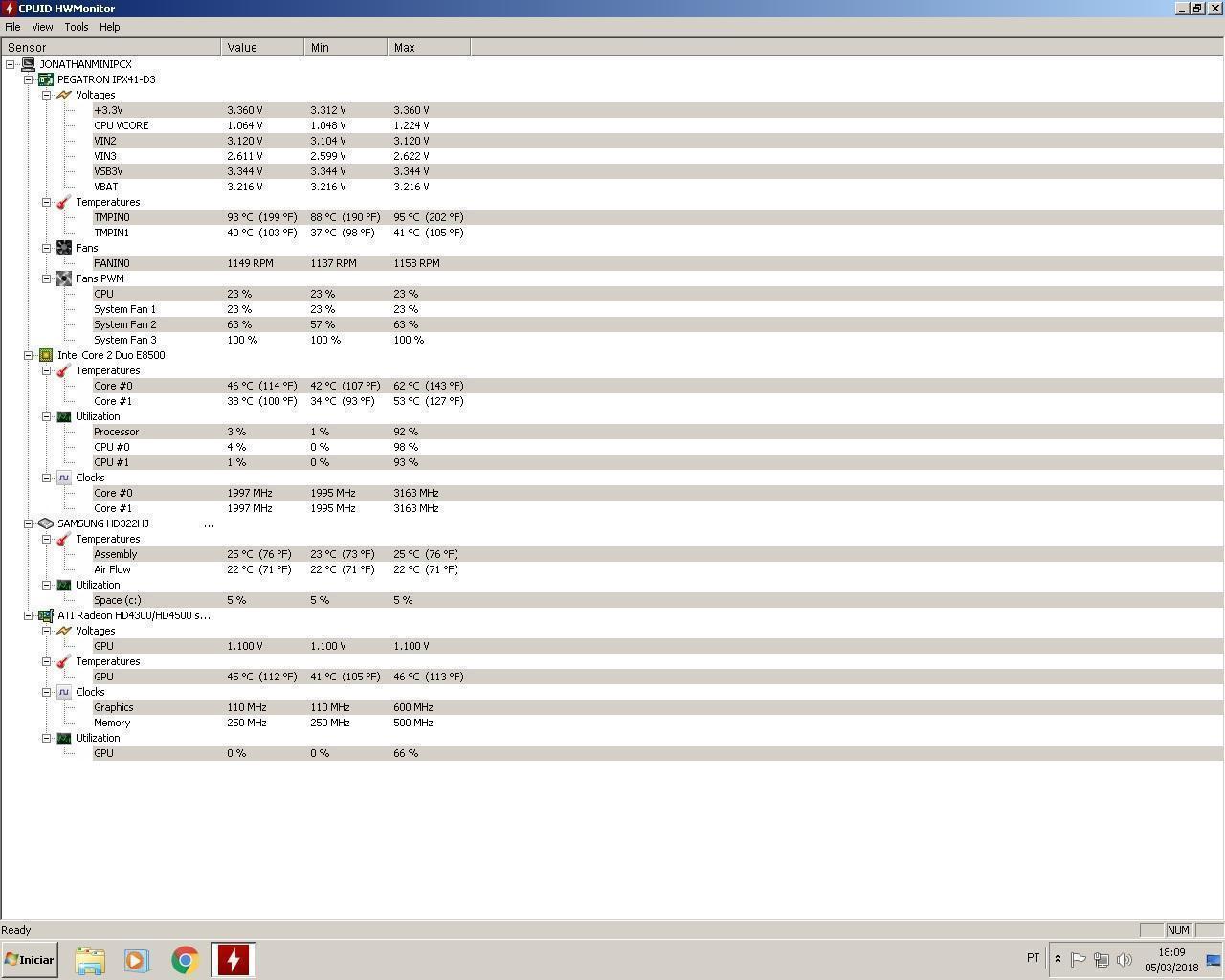Select the Memory clock row showing 250 MHz
The image size is (1225, 980).
point(658,723)
